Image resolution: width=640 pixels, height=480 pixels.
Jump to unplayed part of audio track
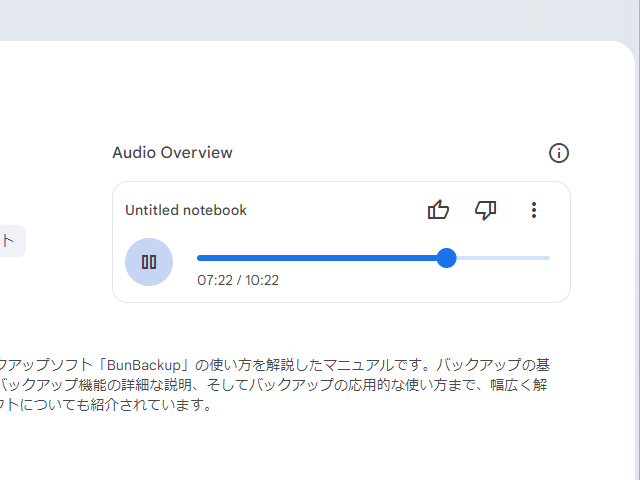click(503, 258)
